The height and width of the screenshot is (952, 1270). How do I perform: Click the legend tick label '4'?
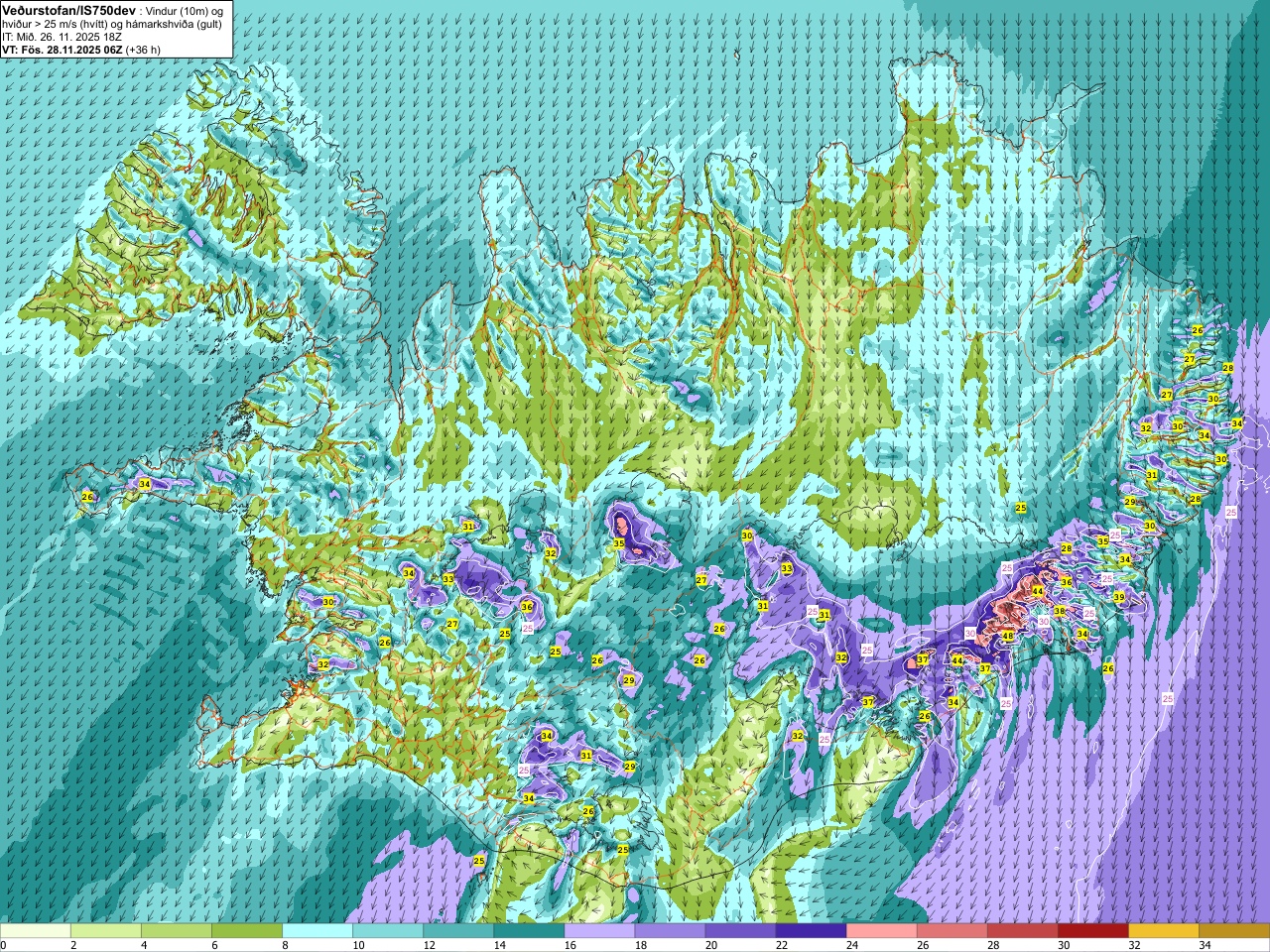tap(144, 945)
